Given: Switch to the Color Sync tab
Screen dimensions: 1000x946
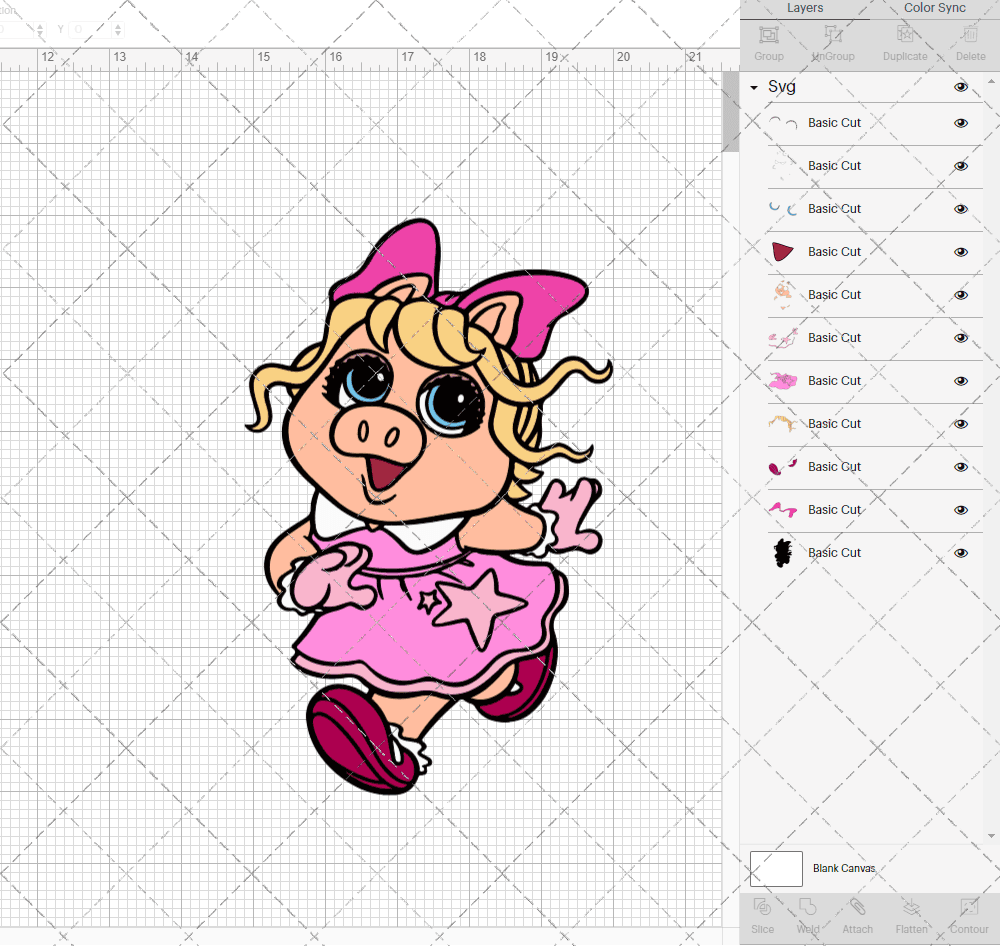Looking at the screenshot, I should pyautogui.click(x=934, y=8).
